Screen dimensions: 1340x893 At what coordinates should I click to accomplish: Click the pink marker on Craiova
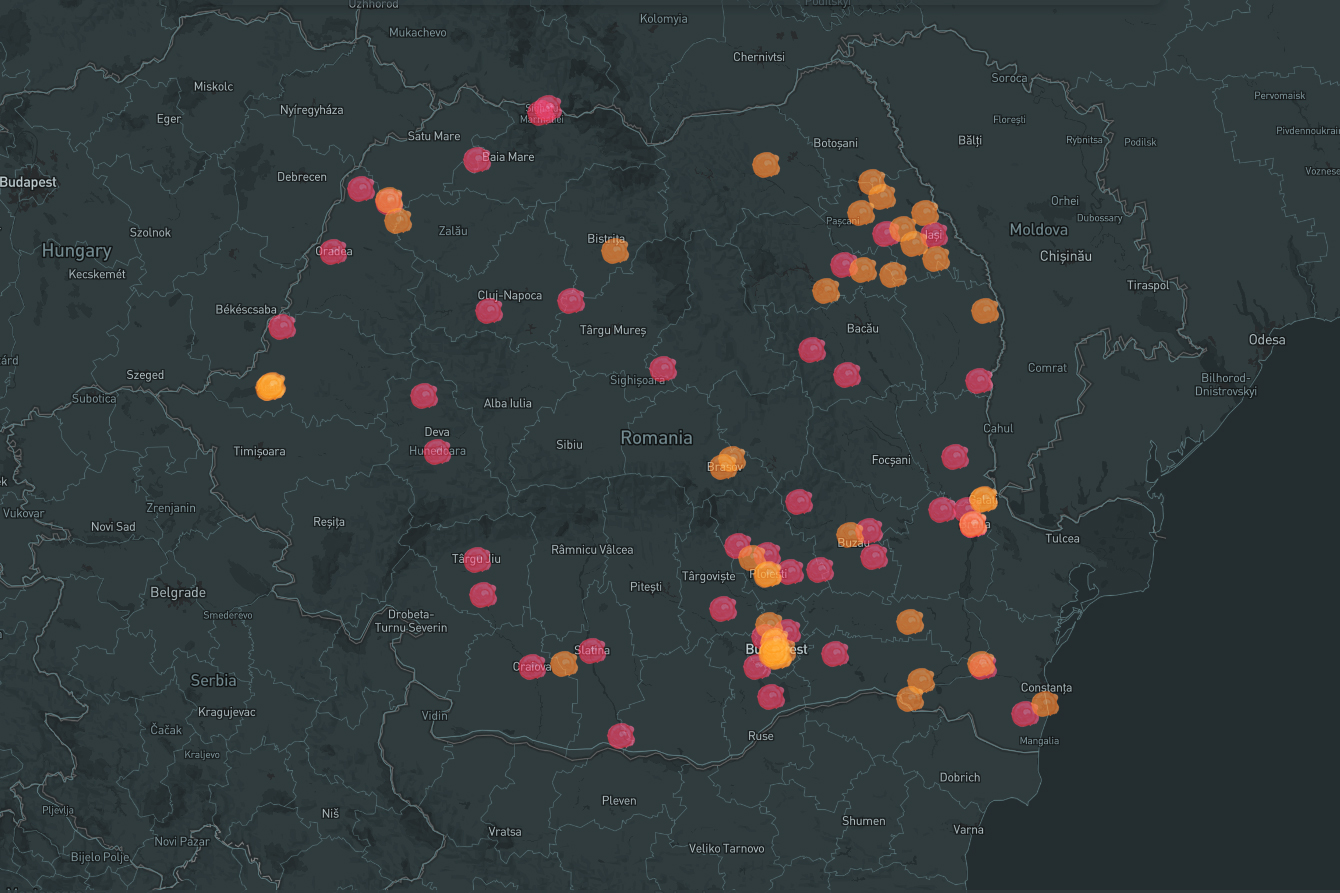coord(533,667)
